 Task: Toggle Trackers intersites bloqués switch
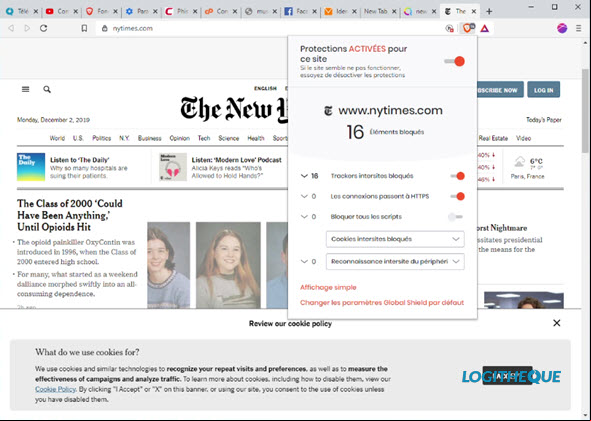point(457,176)
